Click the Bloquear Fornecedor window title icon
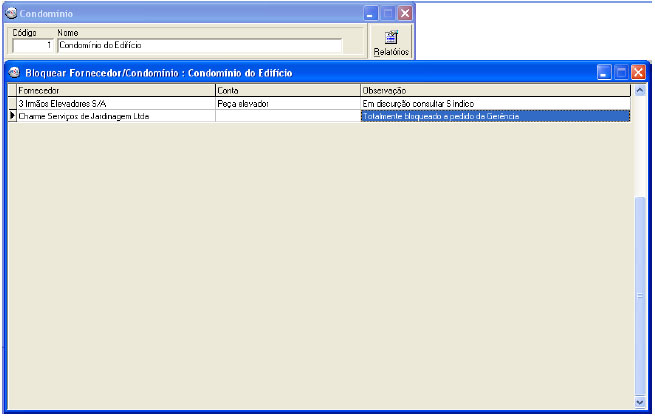 point(14,73)
